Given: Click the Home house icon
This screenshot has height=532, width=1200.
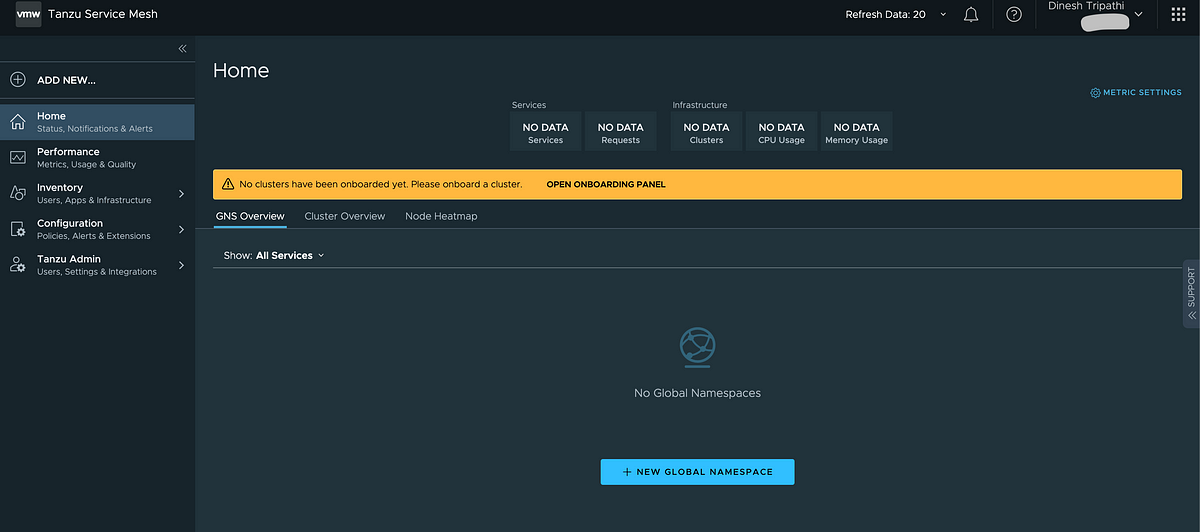Looking at the screenshot, I should click(18, 122).
